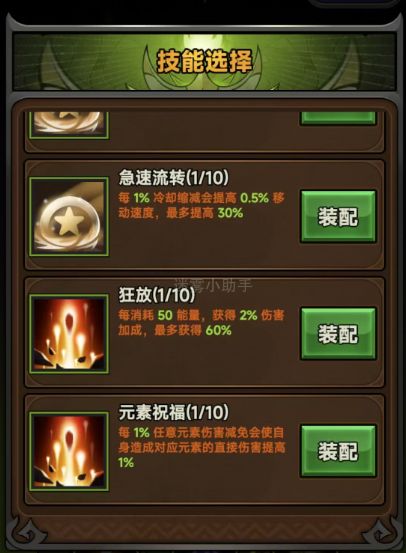406x553 pixels.
Task: Click 装配 next to 元素祝福
Action: coord(338,451)
